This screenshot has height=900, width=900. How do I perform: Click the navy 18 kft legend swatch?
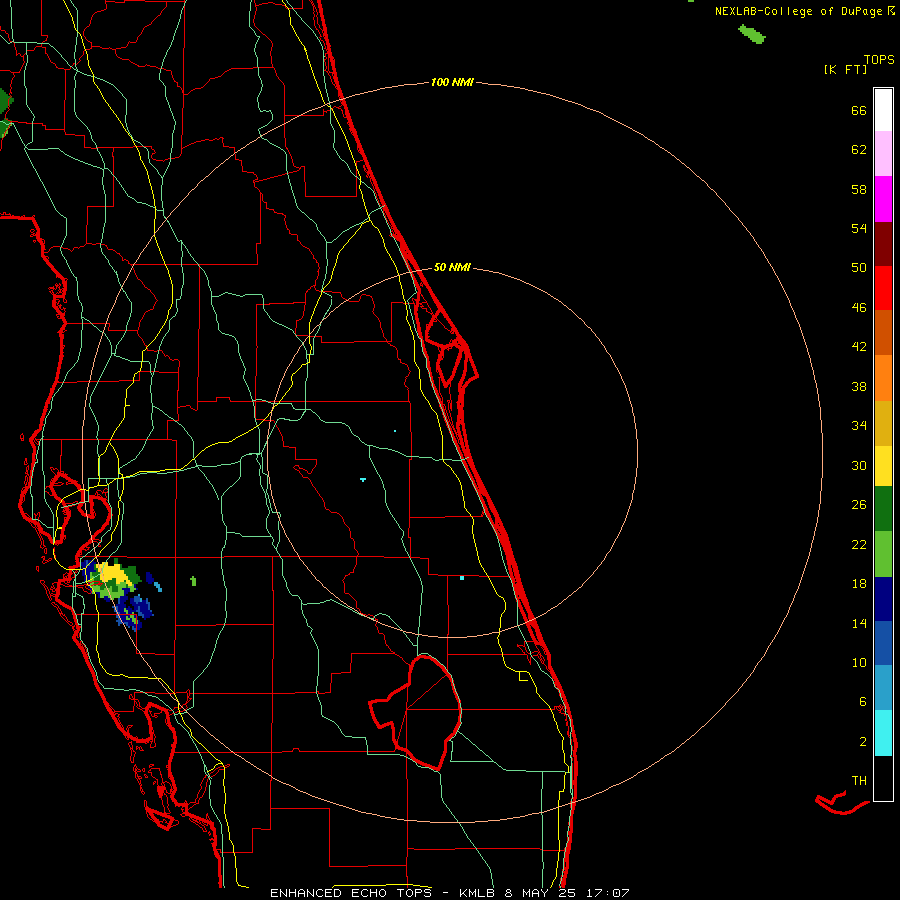coord(883,599)
